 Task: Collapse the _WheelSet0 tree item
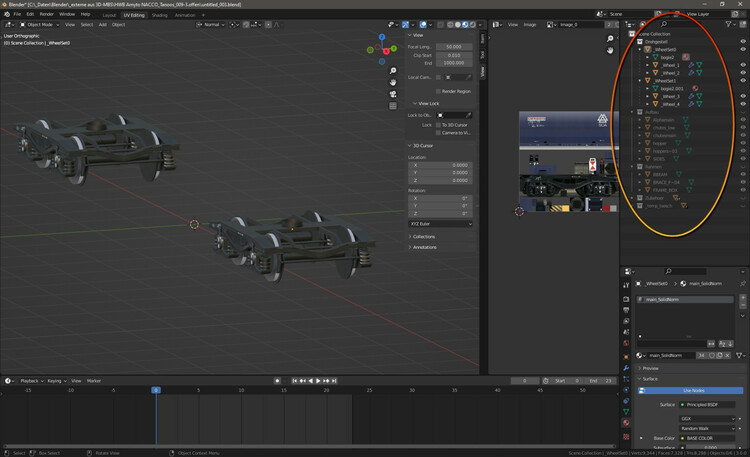pyautogui.click(x=640, y=49)
